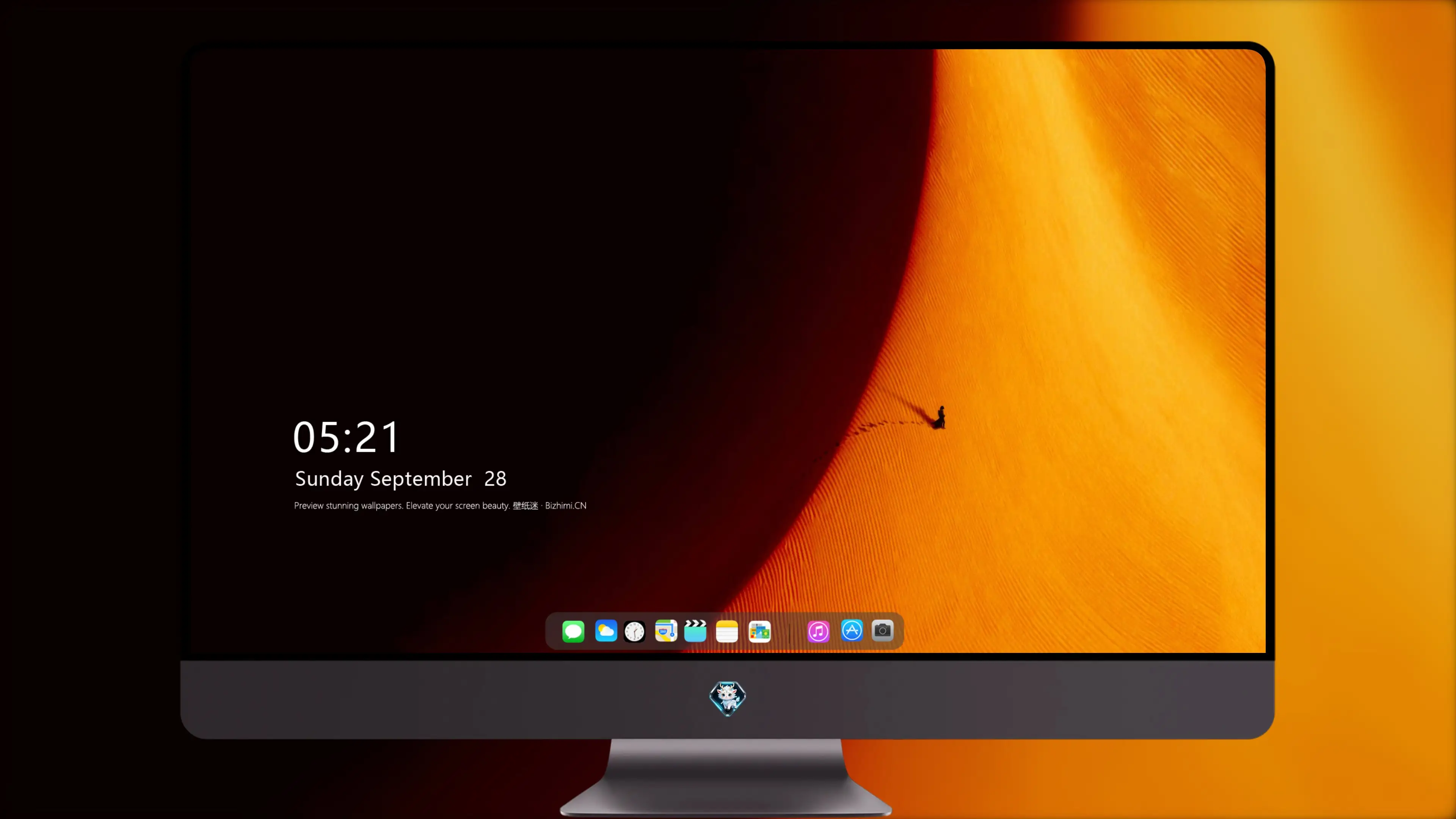Open the Photos collage app icon
Screen dimensions: 1456x819
(759, 631)
